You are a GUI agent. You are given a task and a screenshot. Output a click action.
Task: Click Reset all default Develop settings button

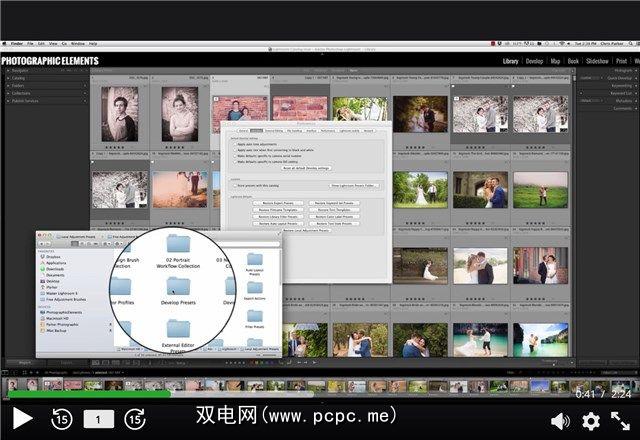(307, 168)
